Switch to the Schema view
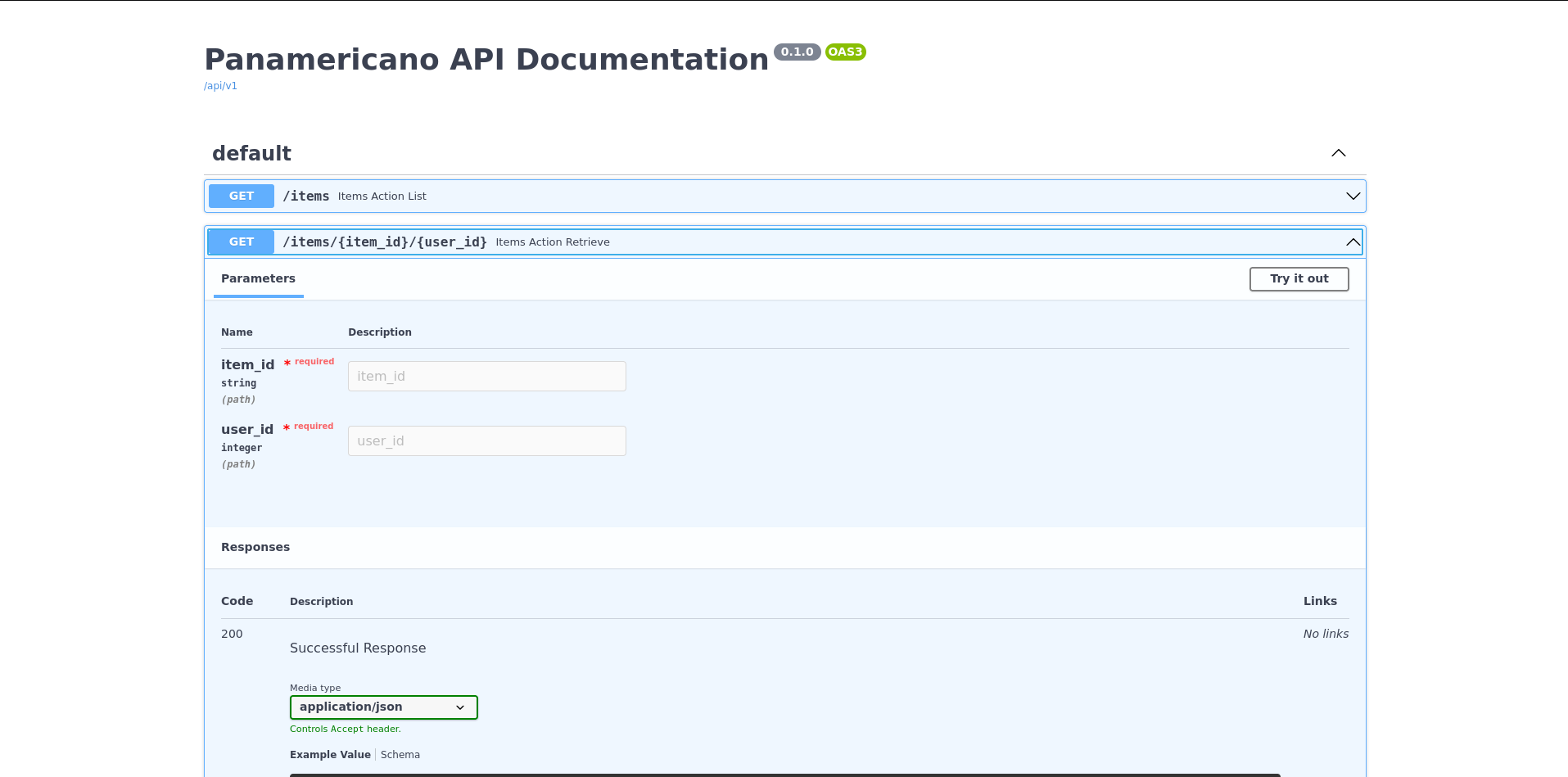1568x777 pixels. click(400, 755)
